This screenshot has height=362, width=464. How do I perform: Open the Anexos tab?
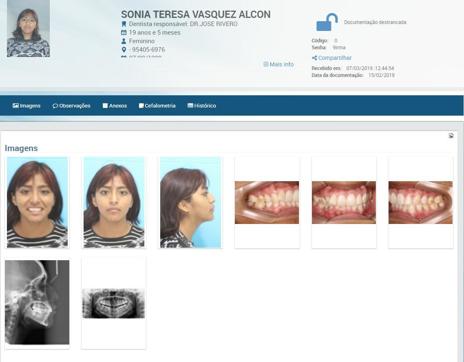click(115, 106)
